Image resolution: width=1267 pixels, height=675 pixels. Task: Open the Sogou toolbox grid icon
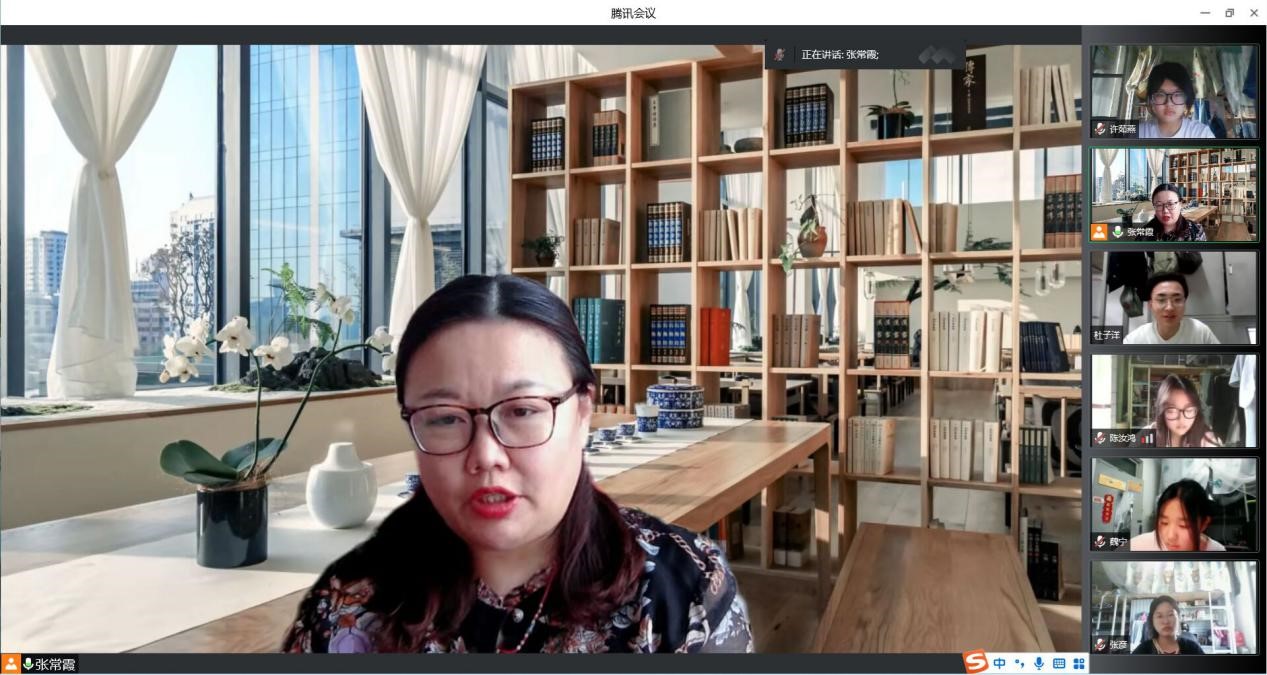1079,664
